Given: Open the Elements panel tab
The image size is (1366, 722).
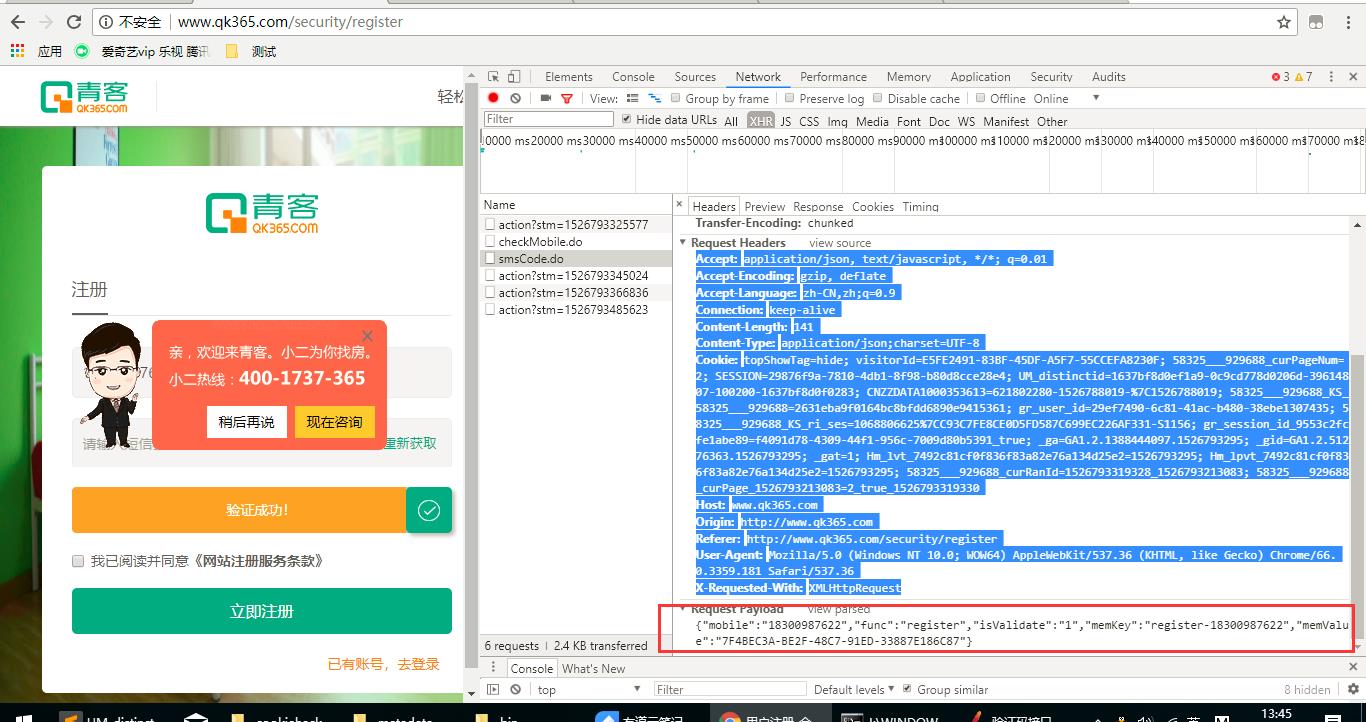Looking at the screenshot, I should [x=569, y=77].
